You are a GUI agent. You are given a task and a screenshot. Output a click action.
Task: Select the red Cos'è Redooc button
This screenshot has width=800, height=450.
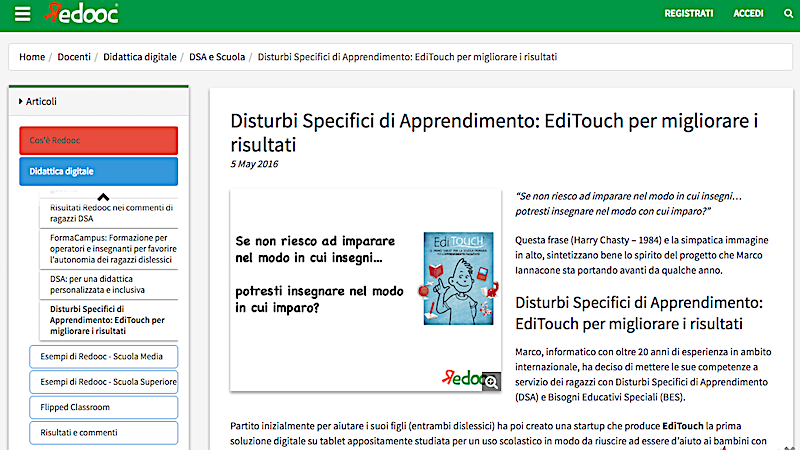pyautogui.click(x=98, y=140)
